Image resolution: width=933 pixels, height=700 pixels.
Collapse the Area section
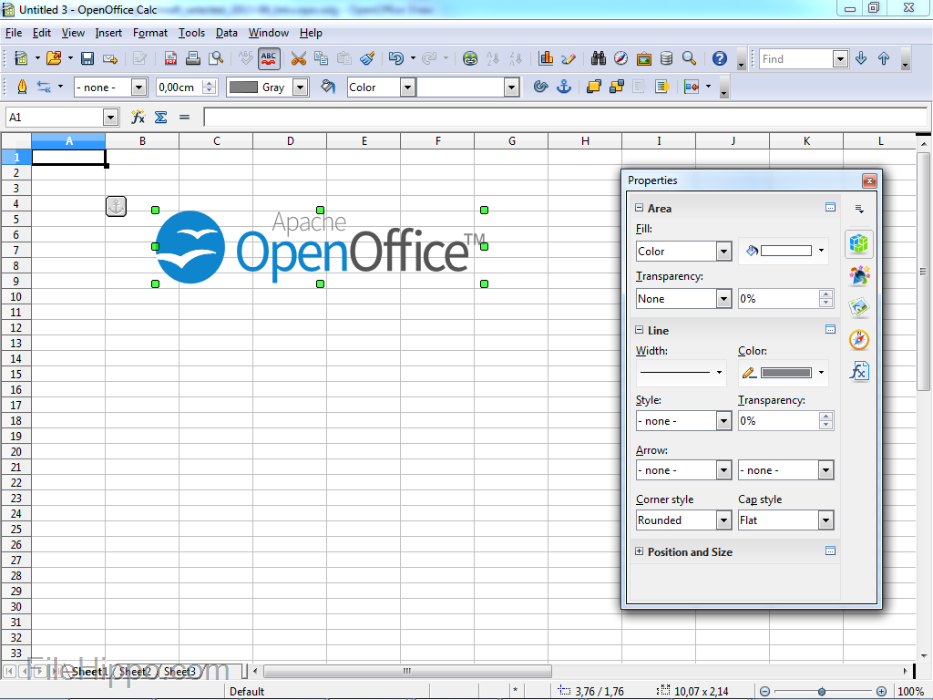pos(639,208)
